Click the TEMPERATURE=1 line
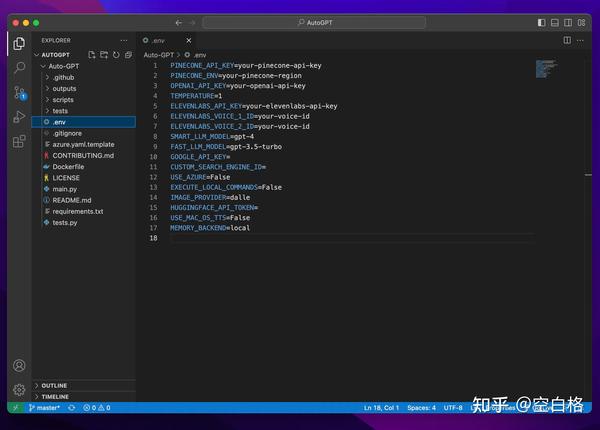This screenshot has height=430, width=600. click(196, 96)
